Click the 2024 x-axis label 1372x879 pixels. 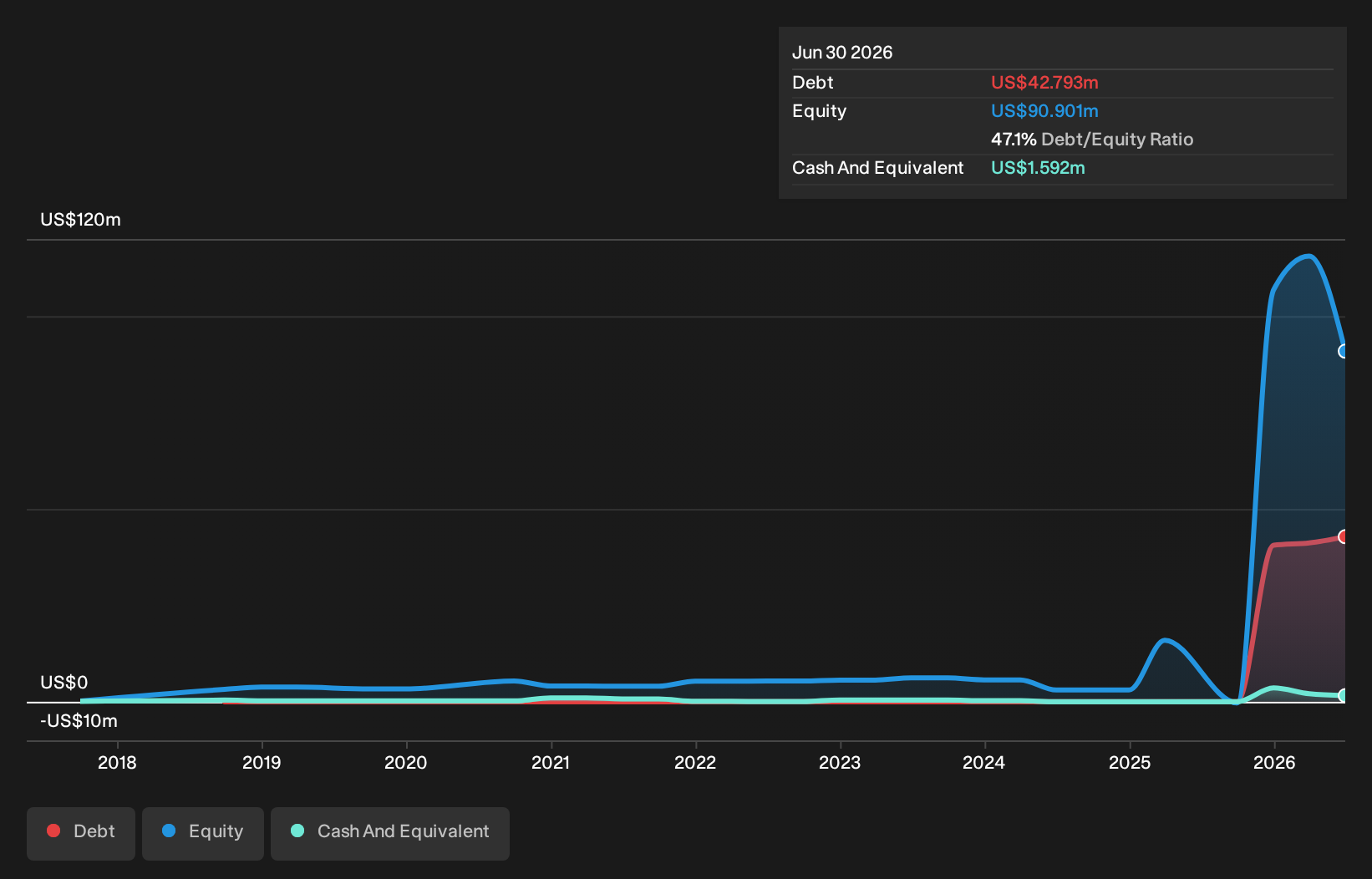tap(984, 762)
